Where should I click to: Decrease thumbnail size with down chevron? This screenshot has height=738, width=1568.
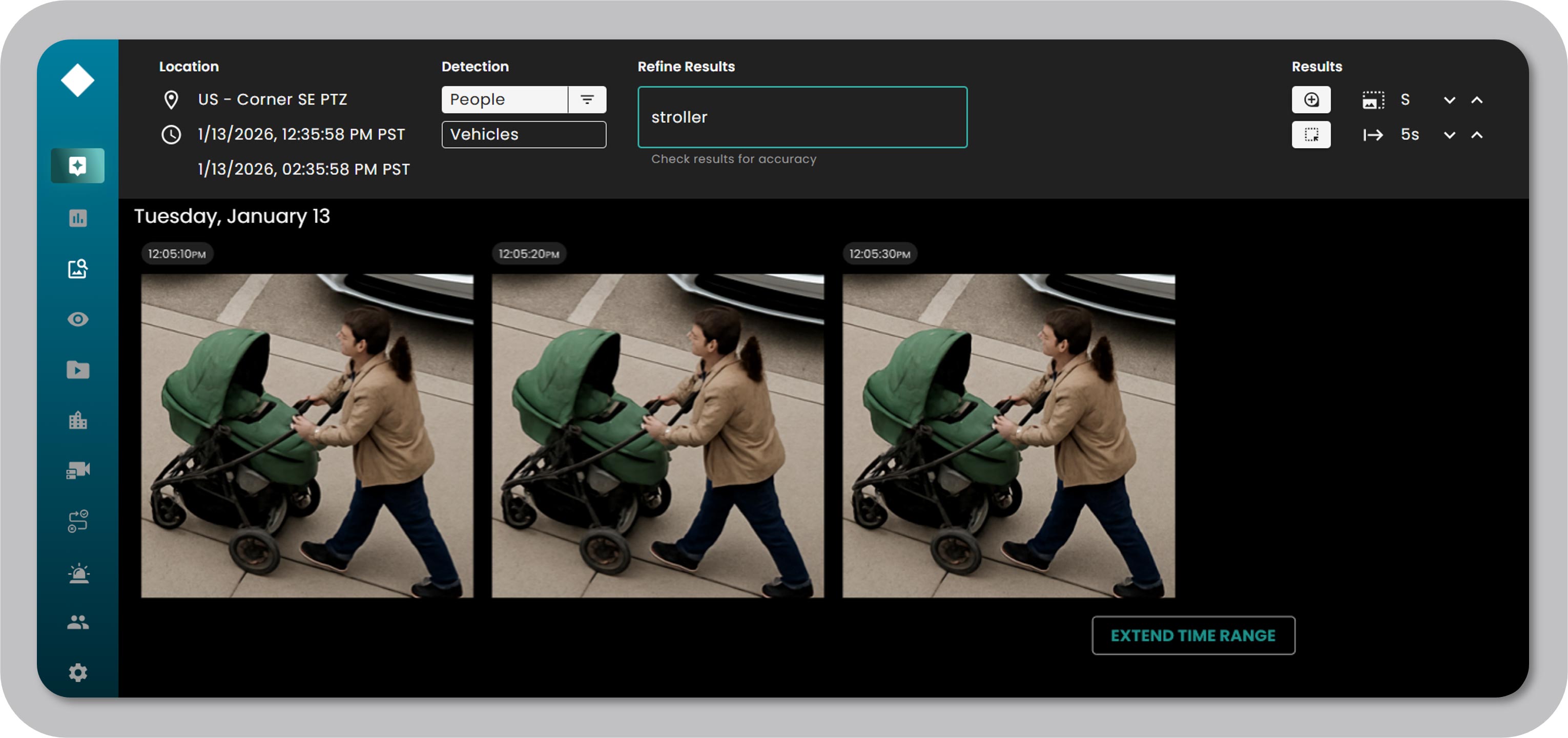pyautogui.click(x=1449, y=100)
